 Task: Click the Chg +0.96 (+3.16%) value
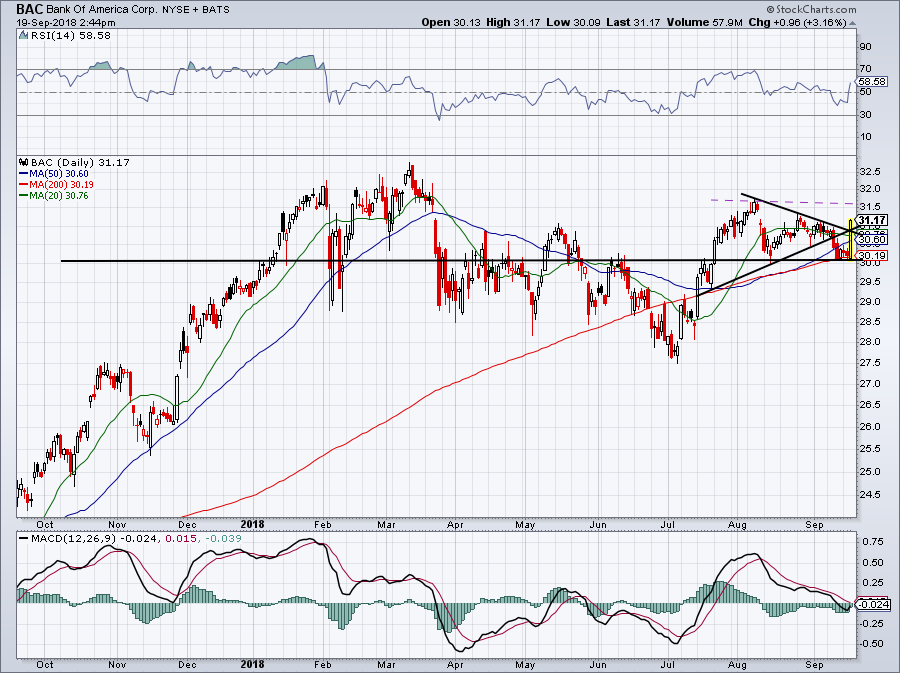[x=797, y=22]
